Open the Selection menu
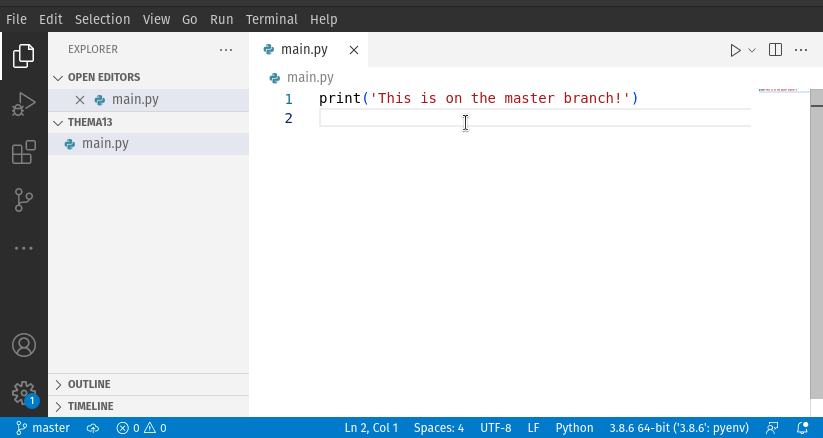 tap(102, 19)
